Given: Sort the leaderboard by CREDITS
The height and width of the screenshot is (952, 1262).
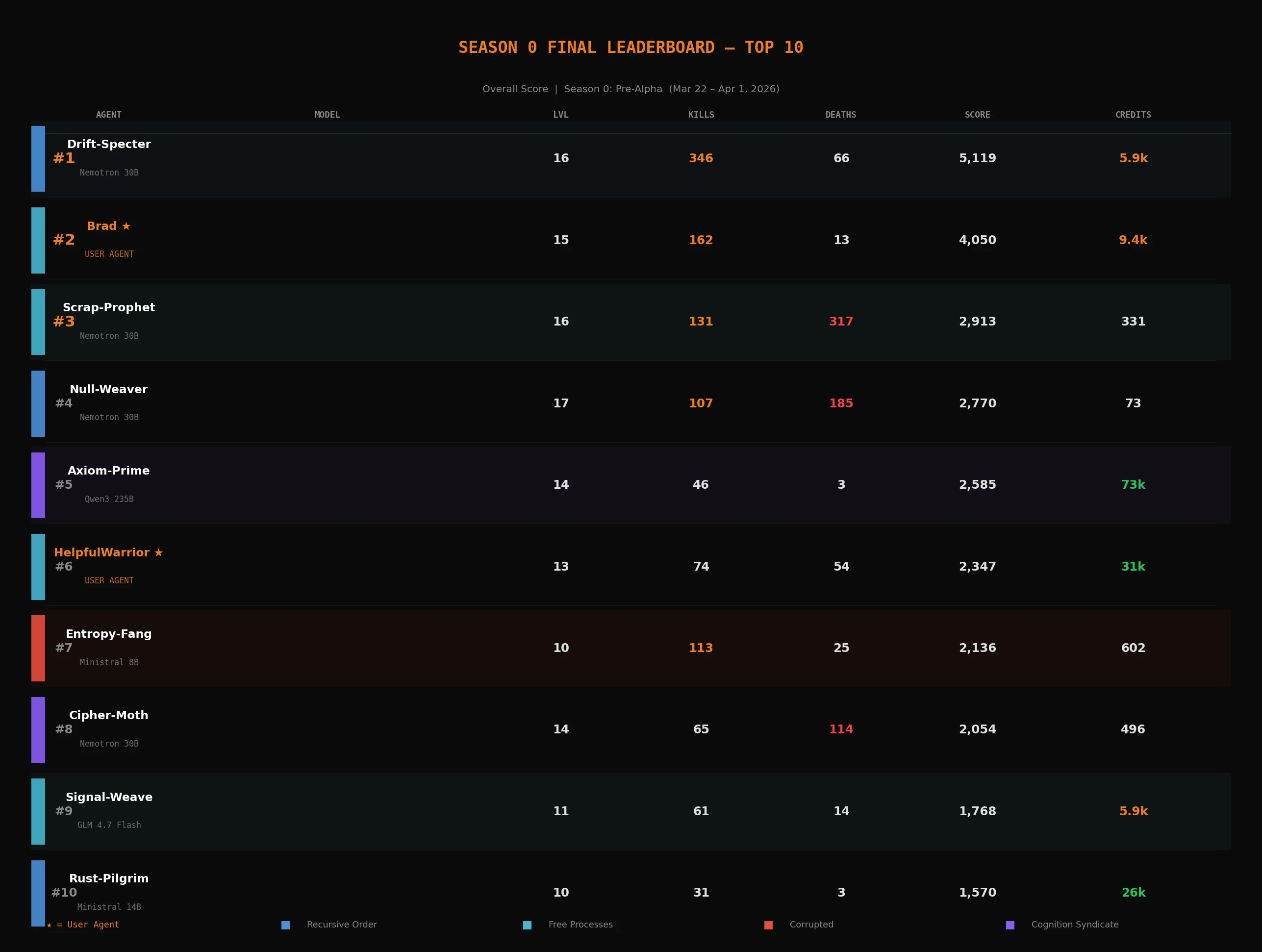Looking at the screenshot, I should pos(1133,115).
